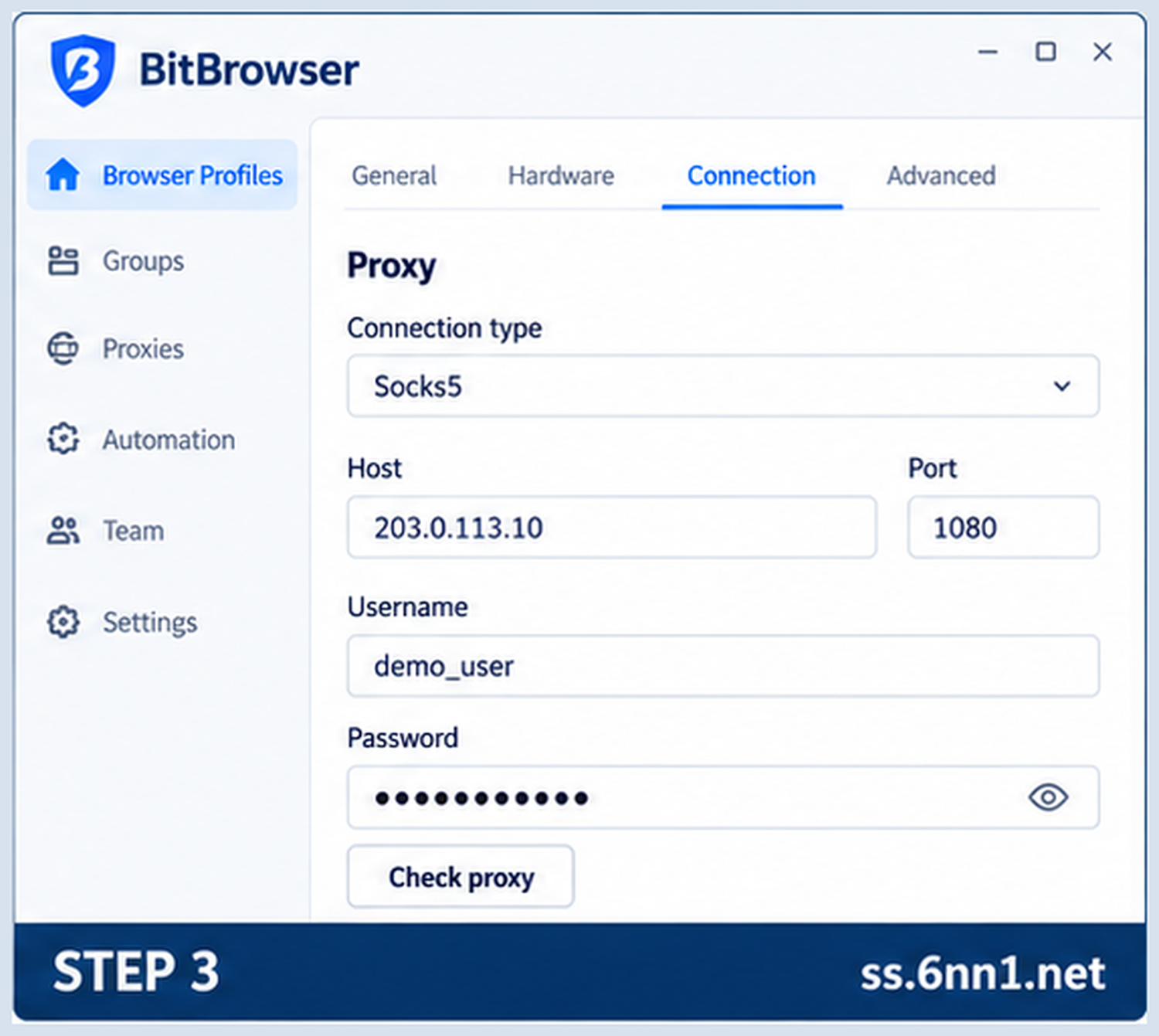The height and width of the screenshot is (1036, 1159).
Task: Click the Settings cog icon
Action: (63, 622)
